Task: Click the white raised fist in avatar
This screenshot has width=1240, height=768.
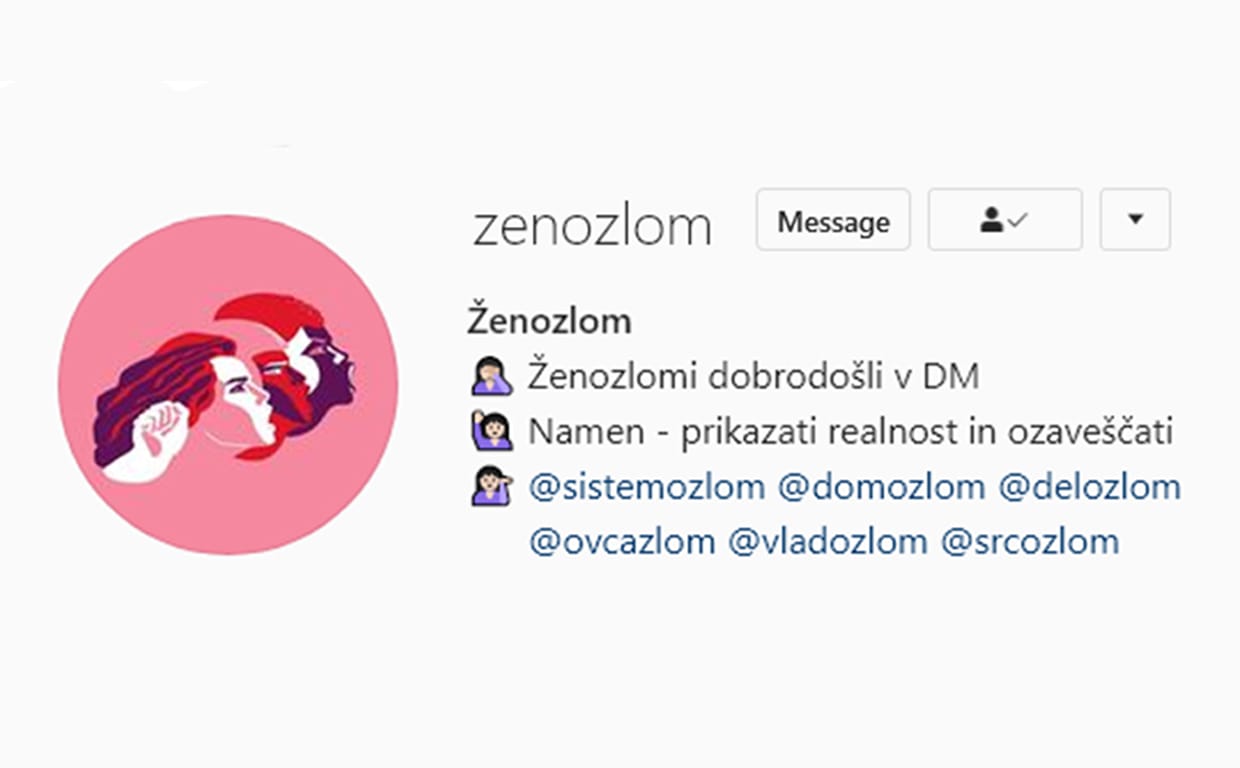Action: click(x=152, y=440)
